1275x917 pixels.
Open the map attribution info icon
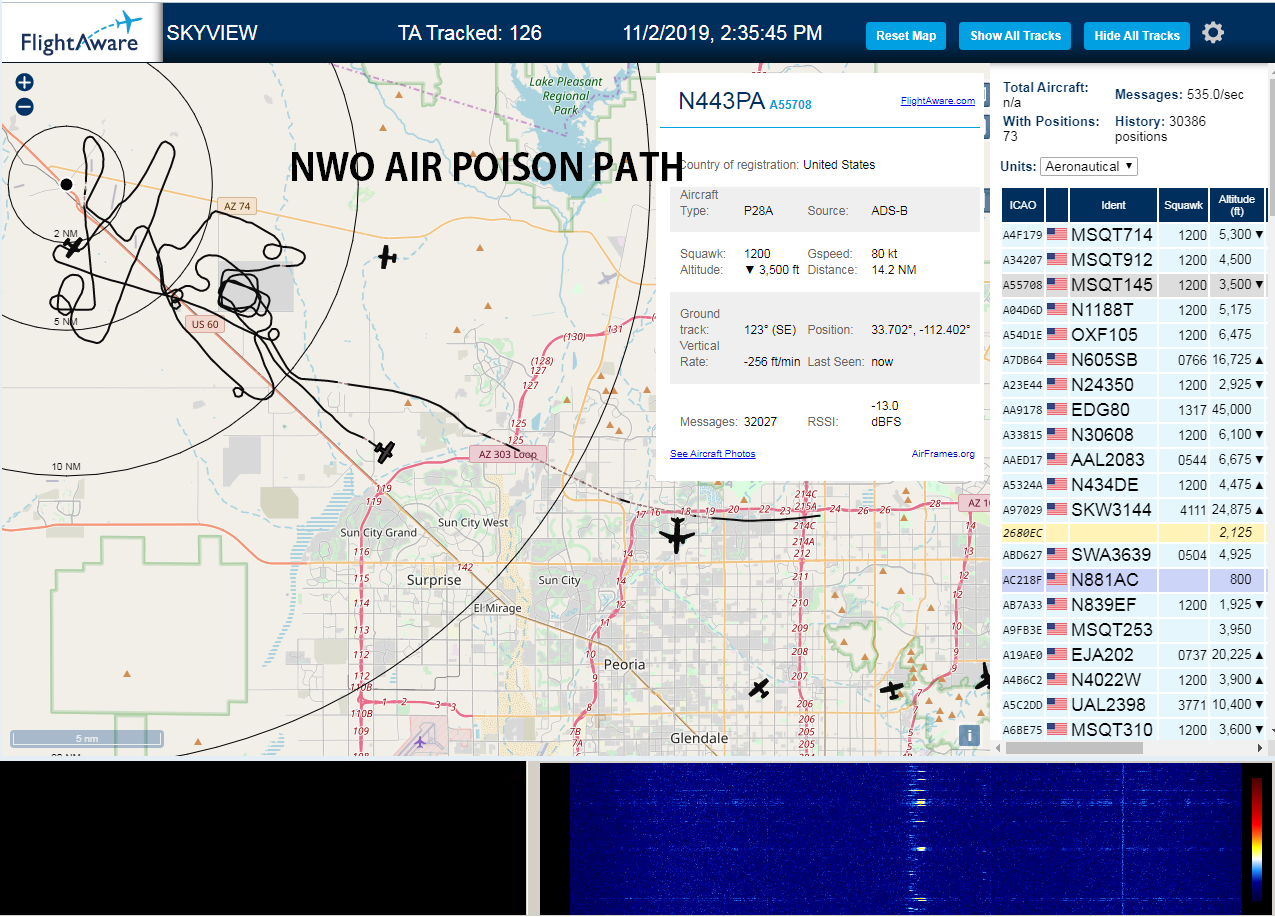click(x=969, y=736)
